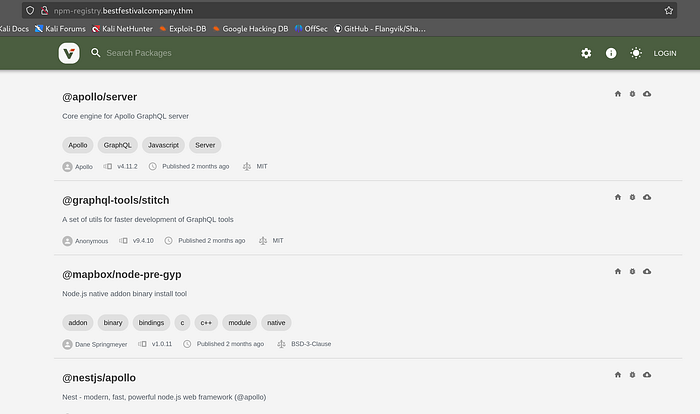Click version v4.11.2 text
The width and height of the screenshot is (700, 414).
click(127, 166)
